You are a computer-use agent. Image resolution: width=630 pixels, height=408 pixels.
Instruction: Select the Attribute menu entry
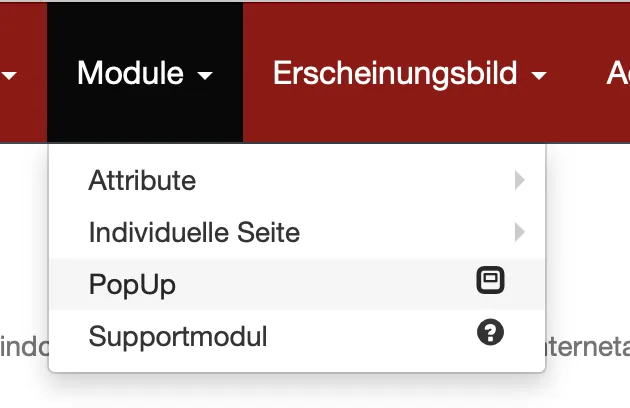(142, 181)
